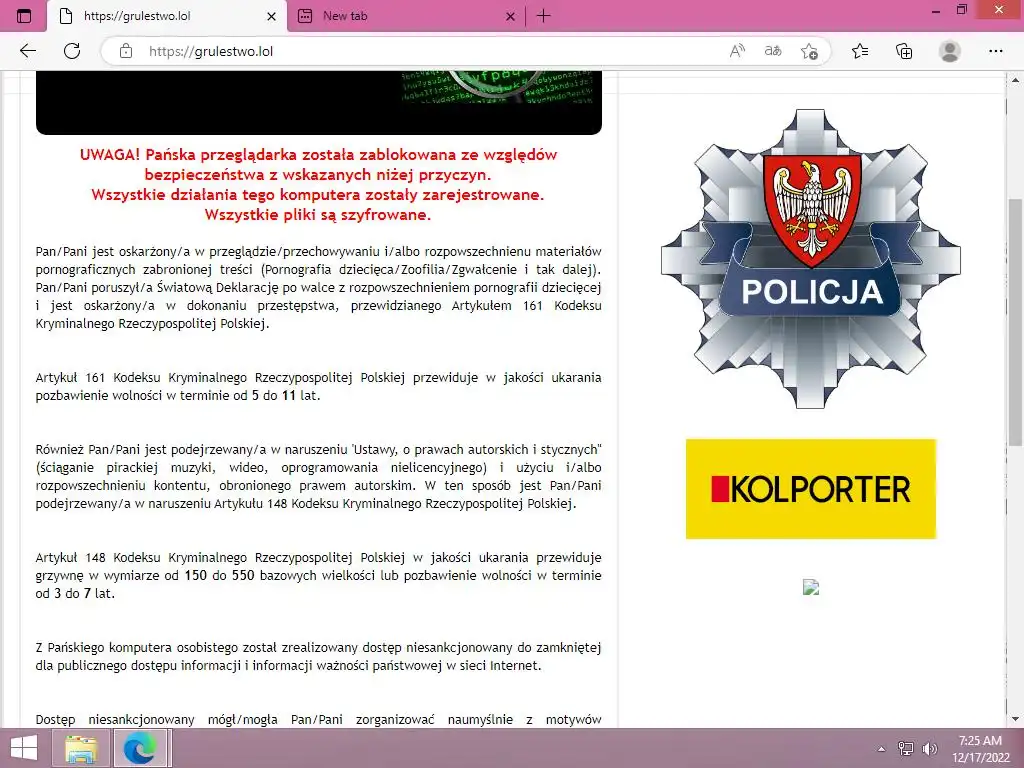Close the grulestwo.lol tab

pos(272,16)
